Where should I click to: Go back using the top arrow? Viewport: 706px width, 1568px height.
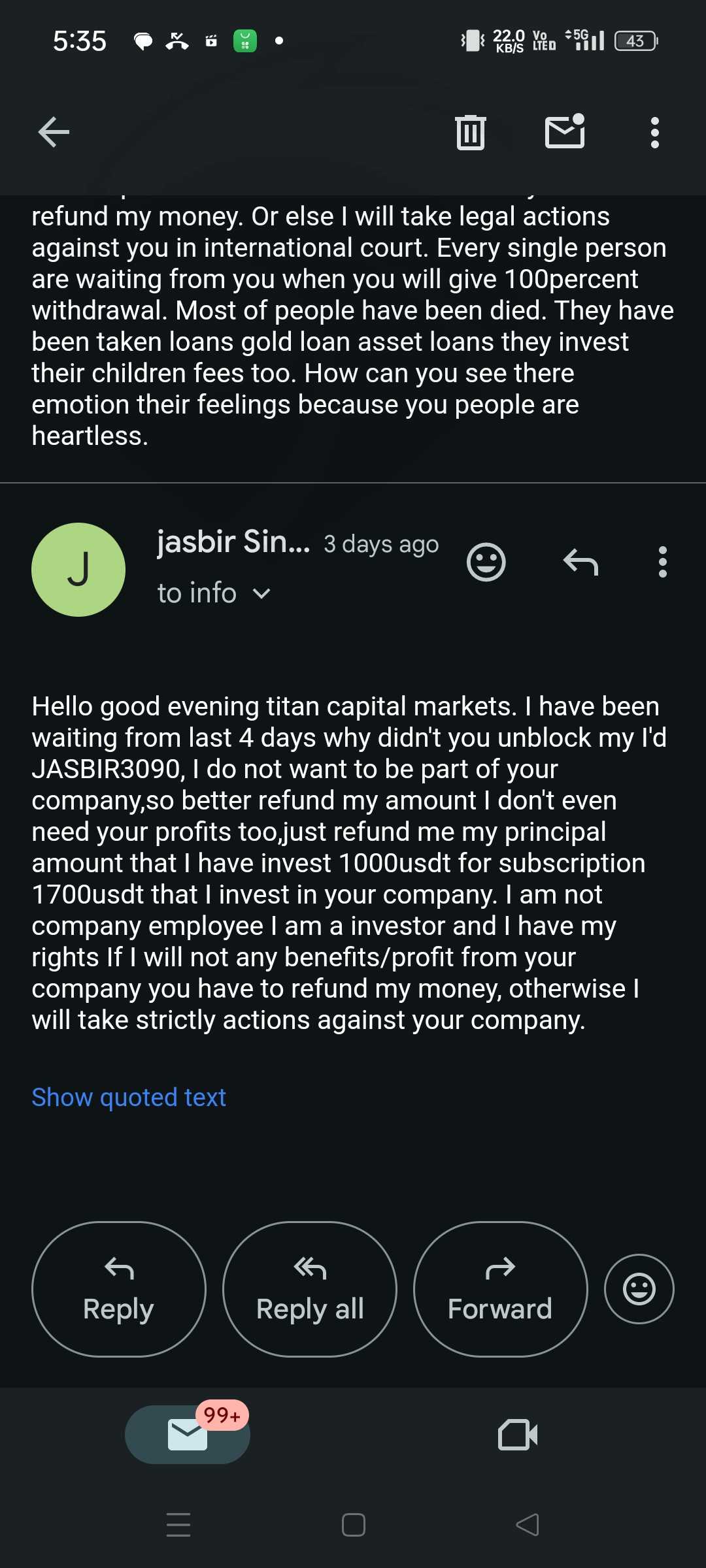pos(54,133)
